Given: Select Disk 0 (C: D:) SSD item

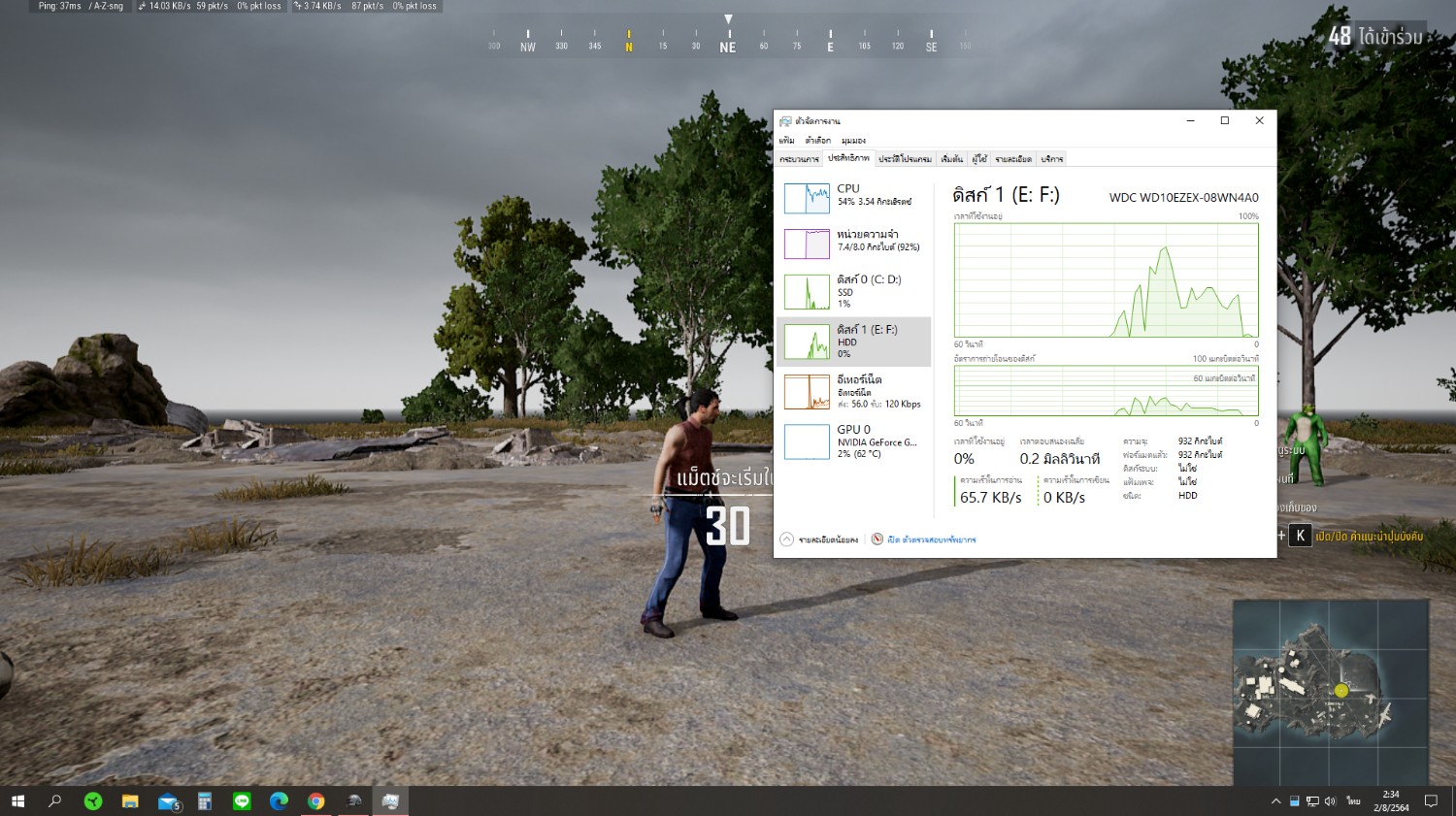Looking at the screenshot, I should tap(853, 292).
